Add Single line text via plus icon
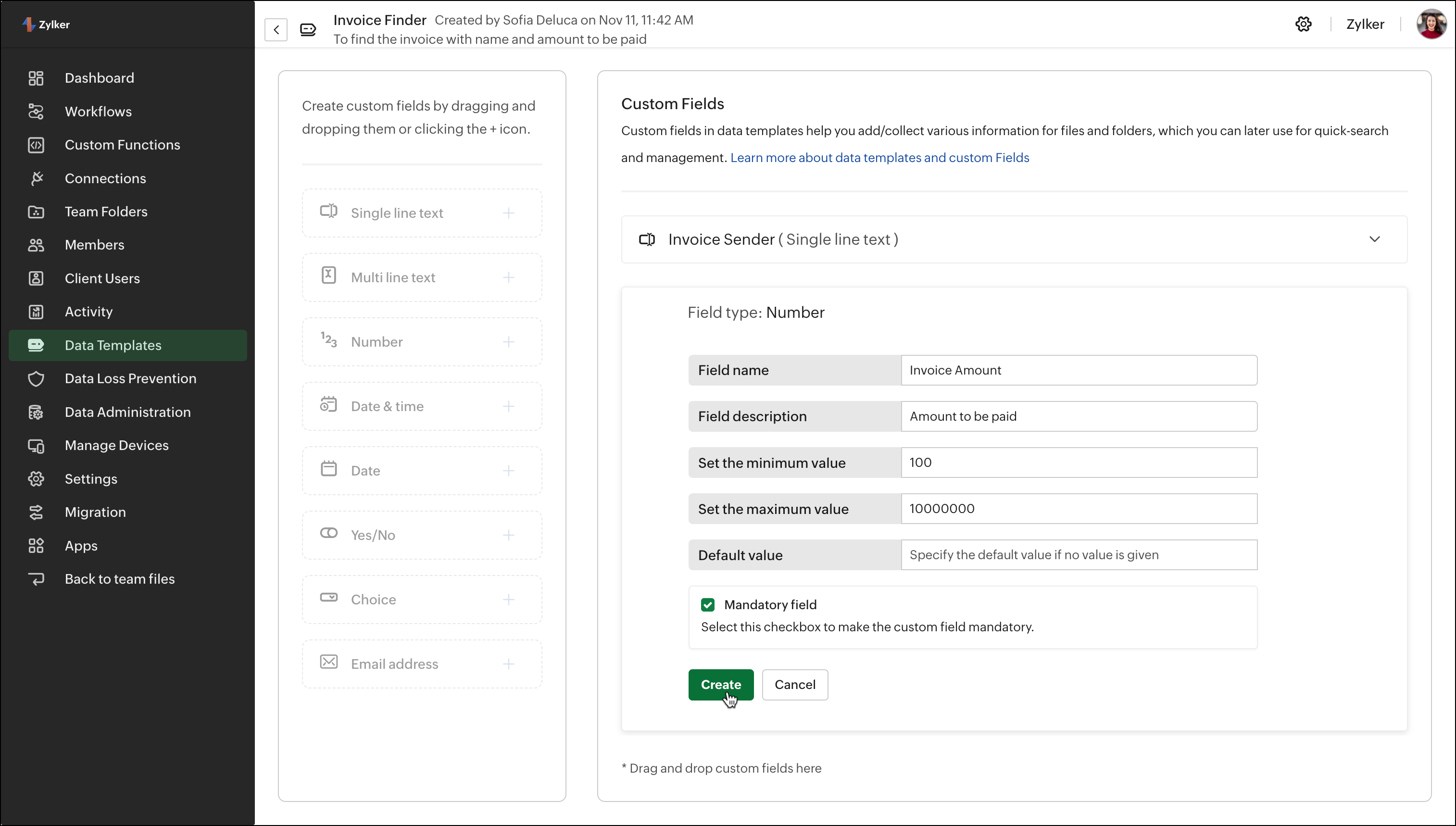The width and height of the screenshot is (1456, 826). click(x=509, y=213)
